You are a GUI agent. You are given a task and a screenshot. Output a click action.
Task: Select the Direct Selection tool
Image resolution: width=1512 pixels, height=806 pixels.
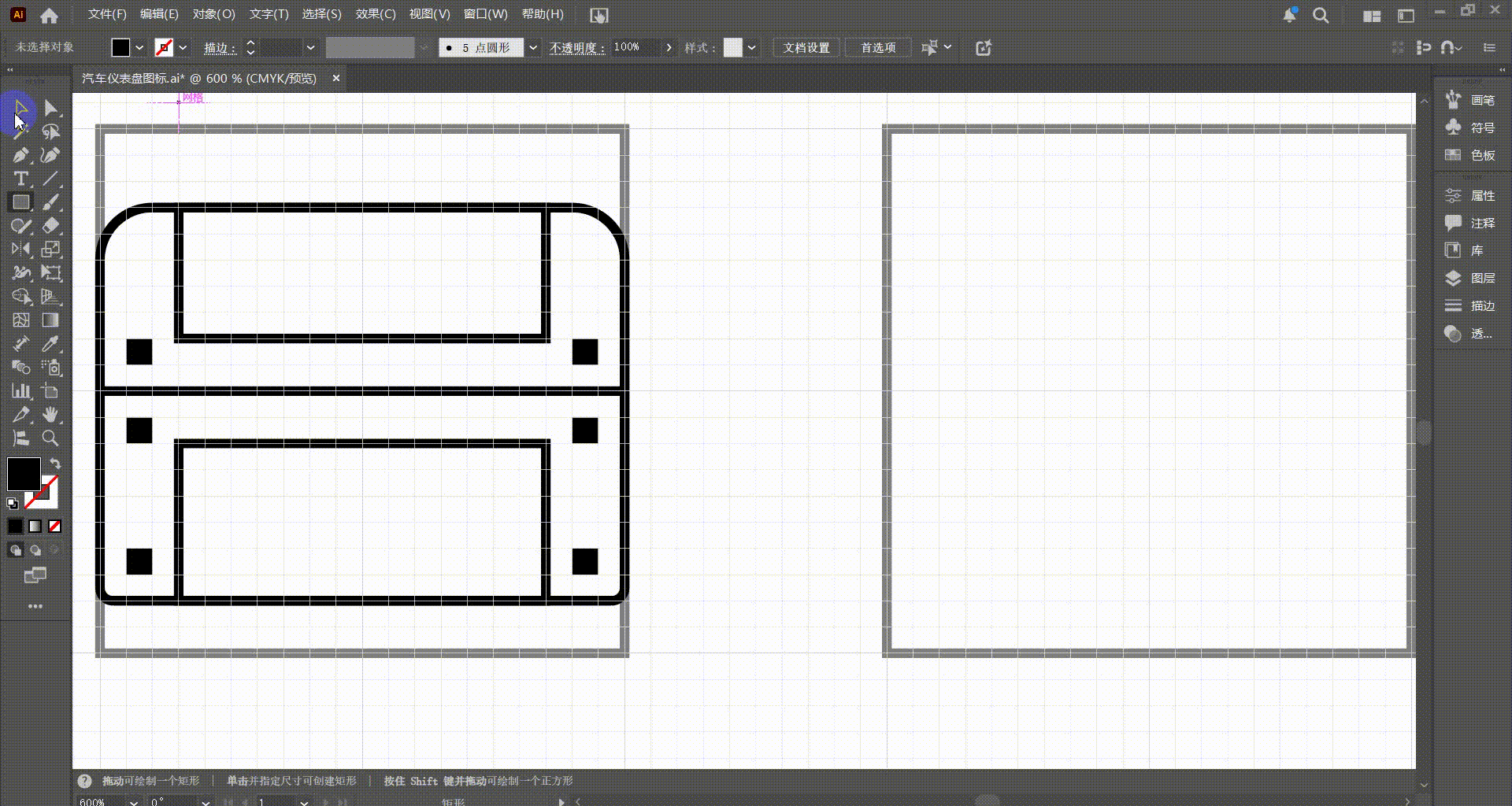click(50, 108)
